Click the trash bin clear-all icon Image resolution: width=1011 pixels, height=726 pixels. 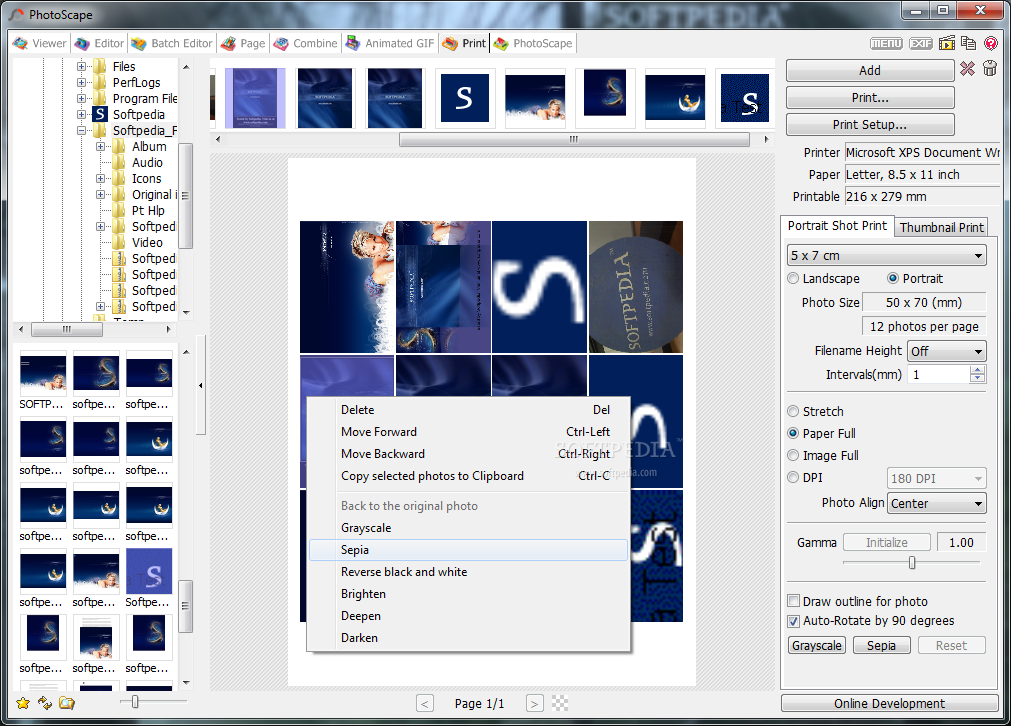[990, 68]
